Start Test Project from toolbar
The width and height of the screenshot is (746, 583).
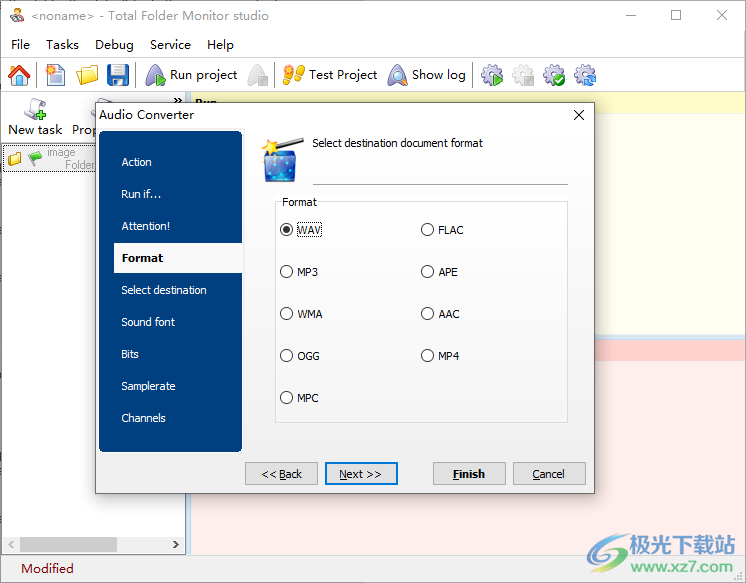(329, 75)
